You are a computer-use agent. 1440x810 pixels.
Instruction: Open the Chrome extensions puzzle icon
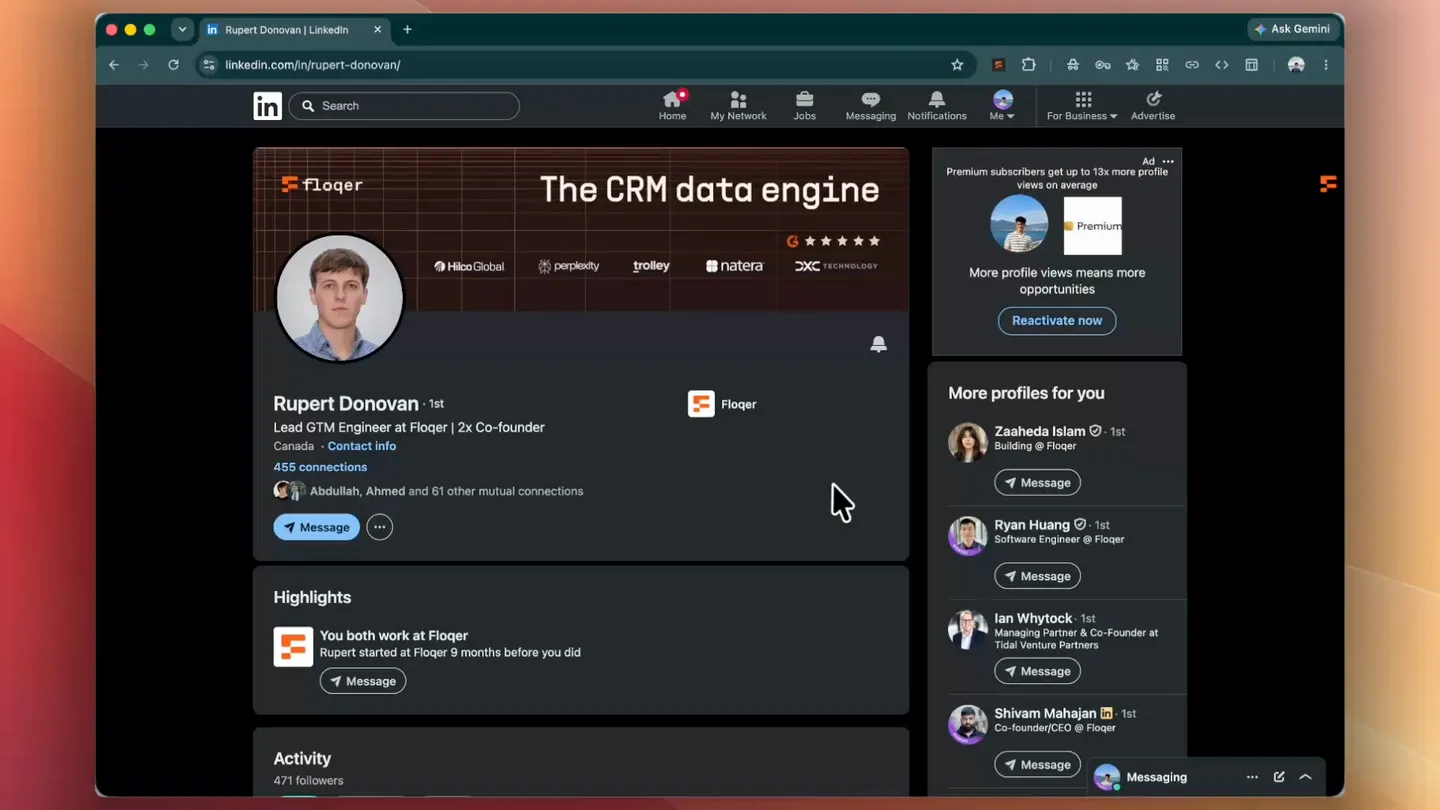pyautogui.click(x=1028, y=65)
